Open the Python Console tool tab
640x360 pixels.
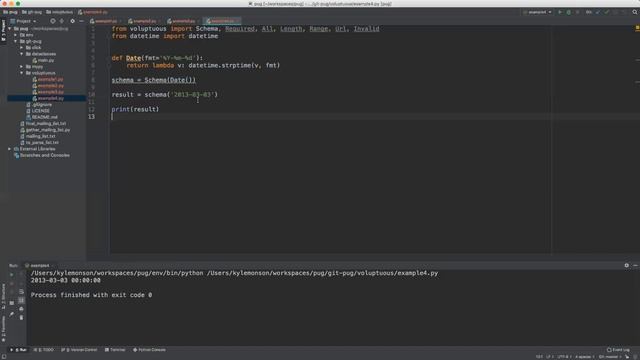[149, 350]
